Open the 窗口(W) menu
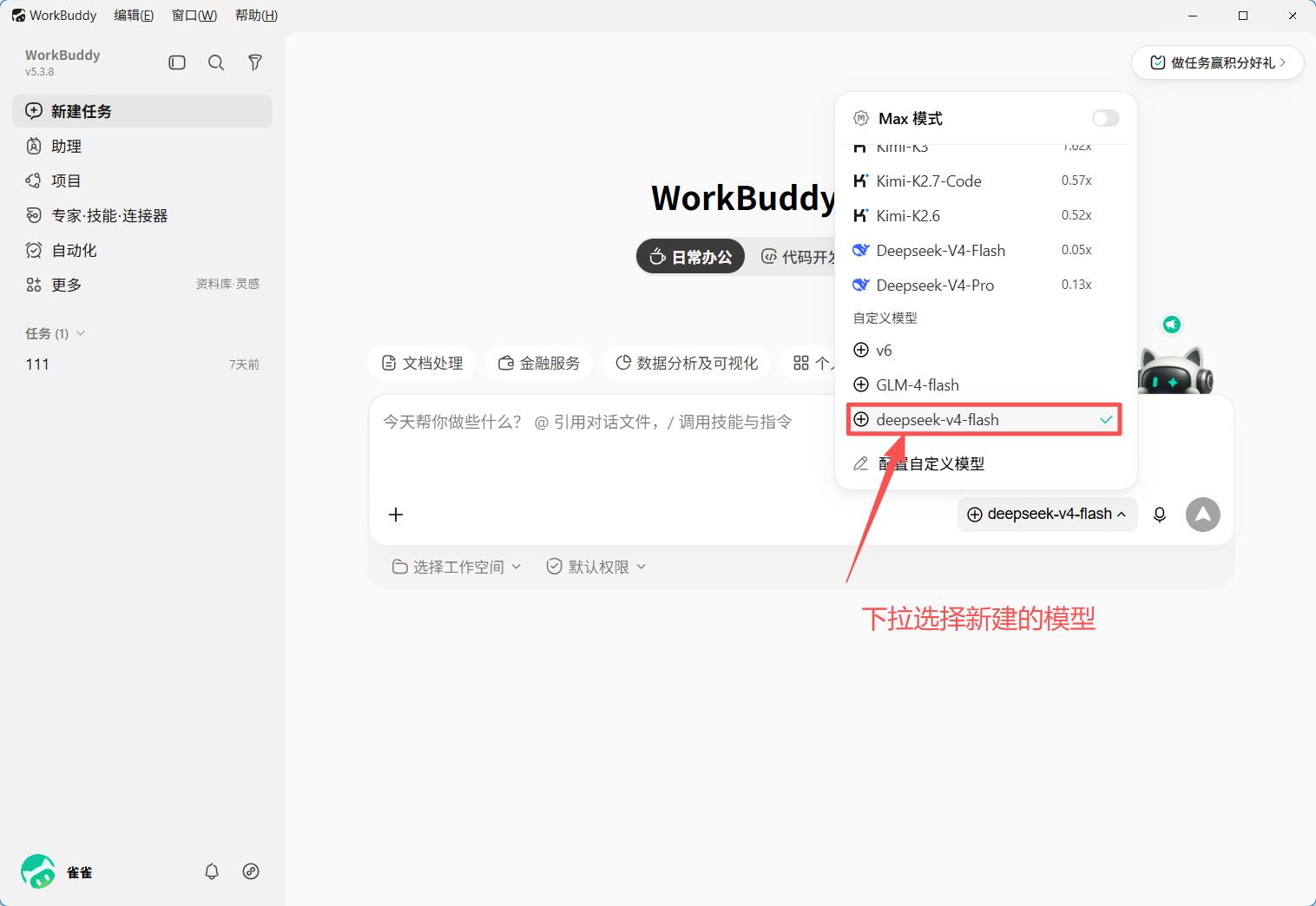The image size is (1316, 906). point(194,16)
